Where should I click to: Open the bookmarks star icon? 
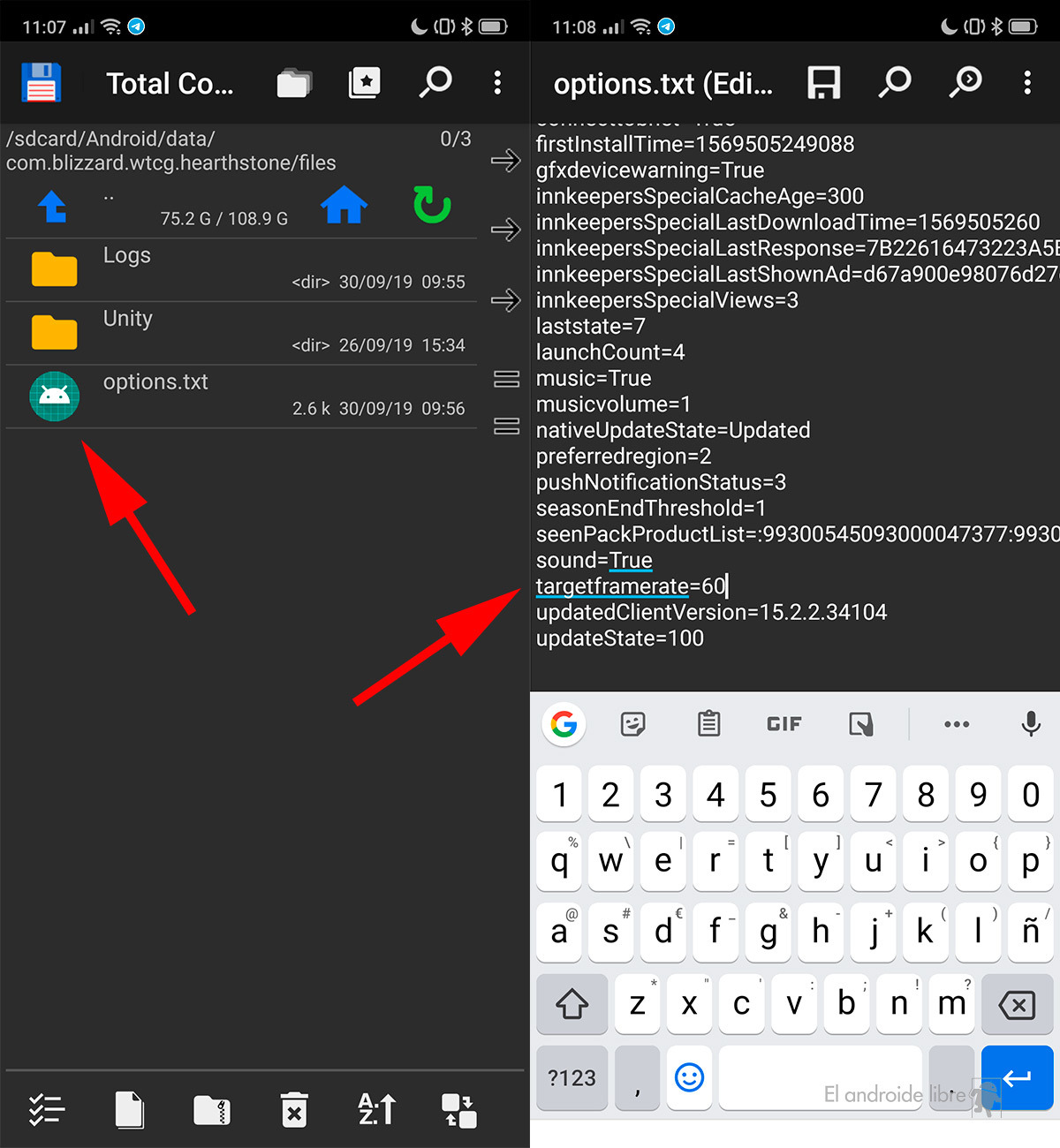pyautogui.click(x=365, y=83)
